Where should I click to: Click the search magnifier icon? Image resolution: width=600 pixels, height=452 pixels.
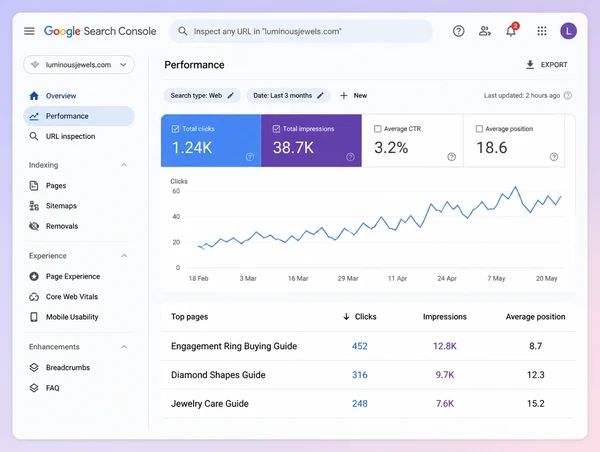[x=183, y=31]
